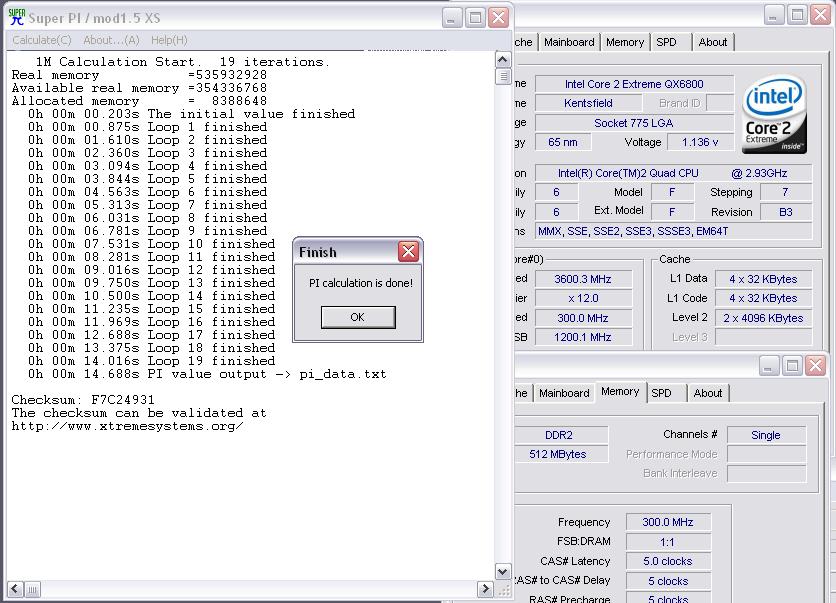Click the Intel Core 2 Extreme logo
836x603 pixels.
[x=774, y=115]
